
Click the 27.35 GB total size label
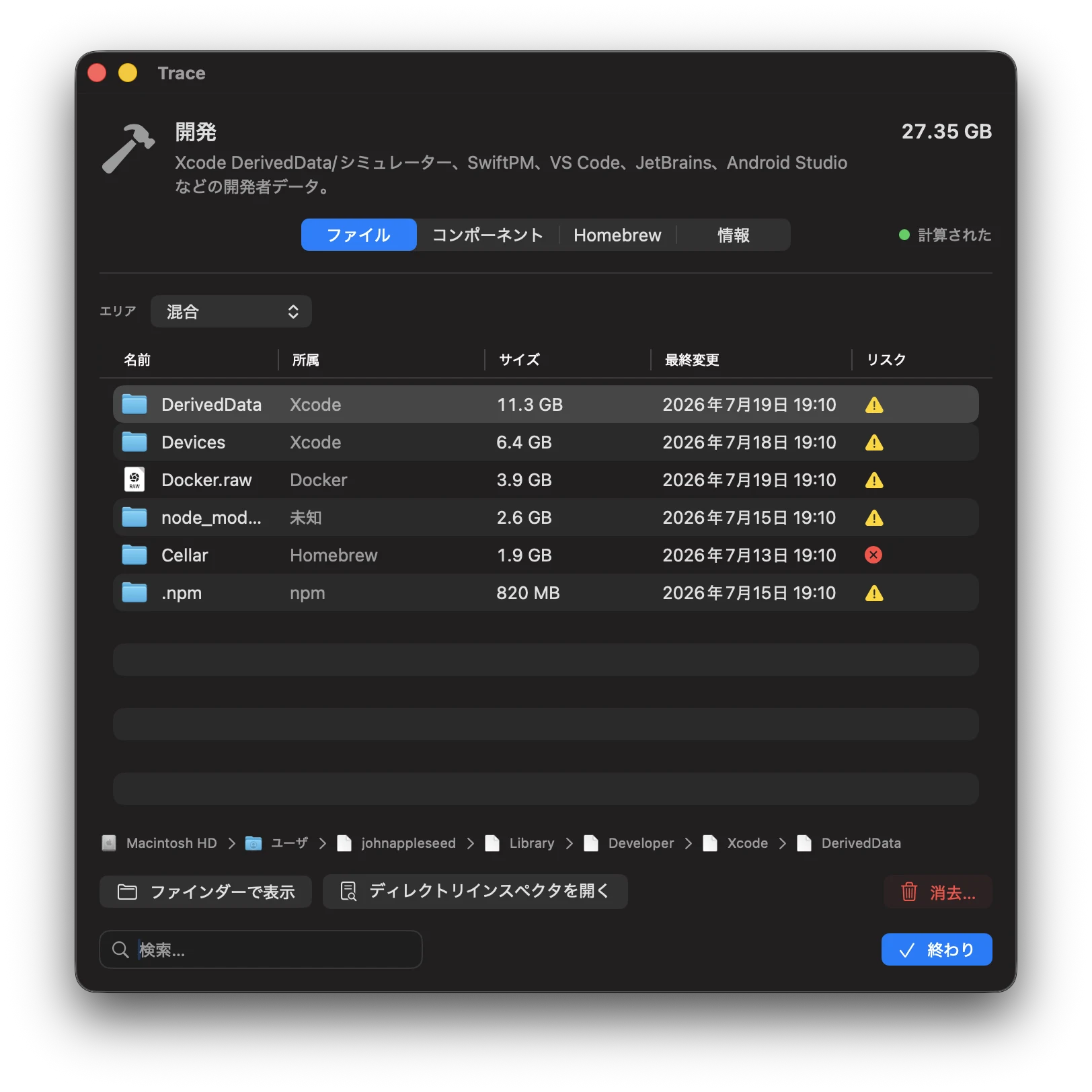pyautogui.click(x=946, y=131)
